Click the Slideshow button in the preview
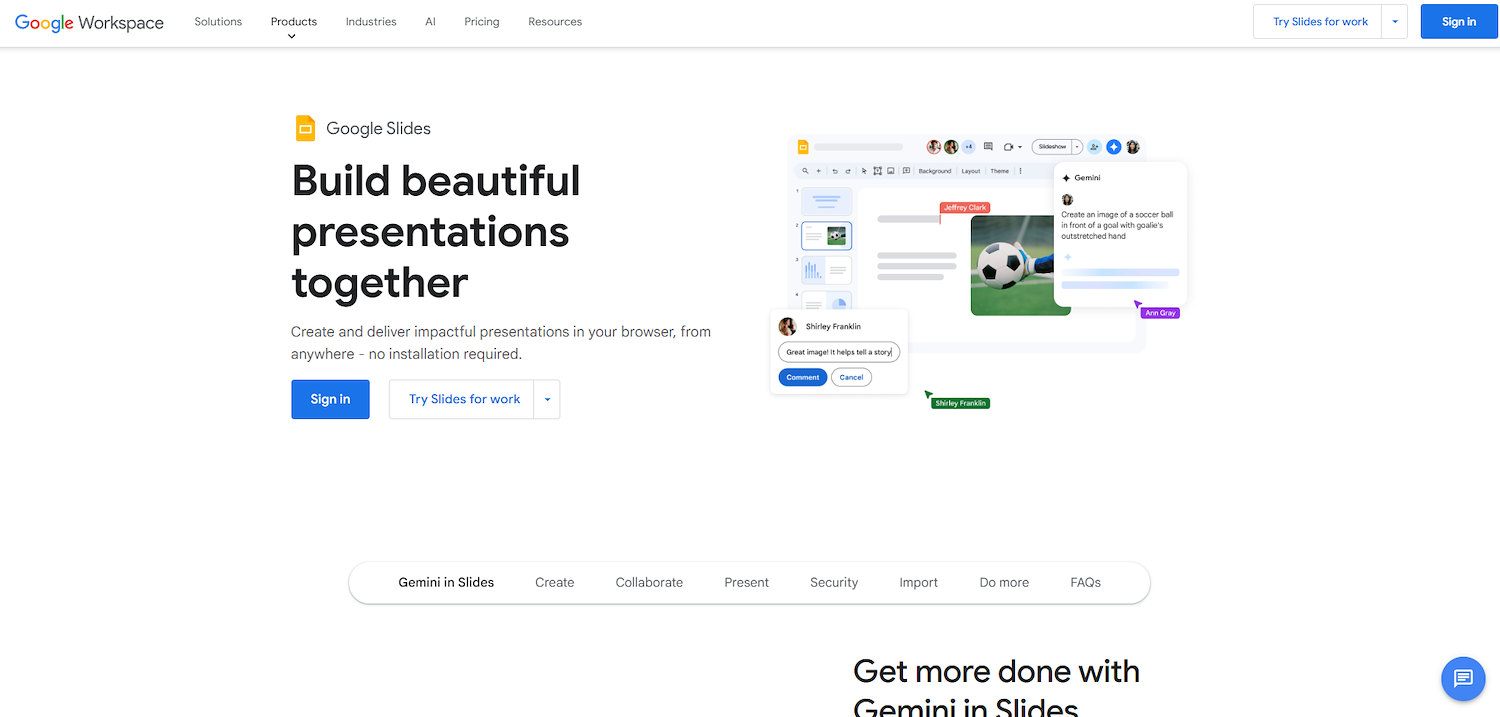Viewport: 1500px width, 717px height. point(1052,147)
